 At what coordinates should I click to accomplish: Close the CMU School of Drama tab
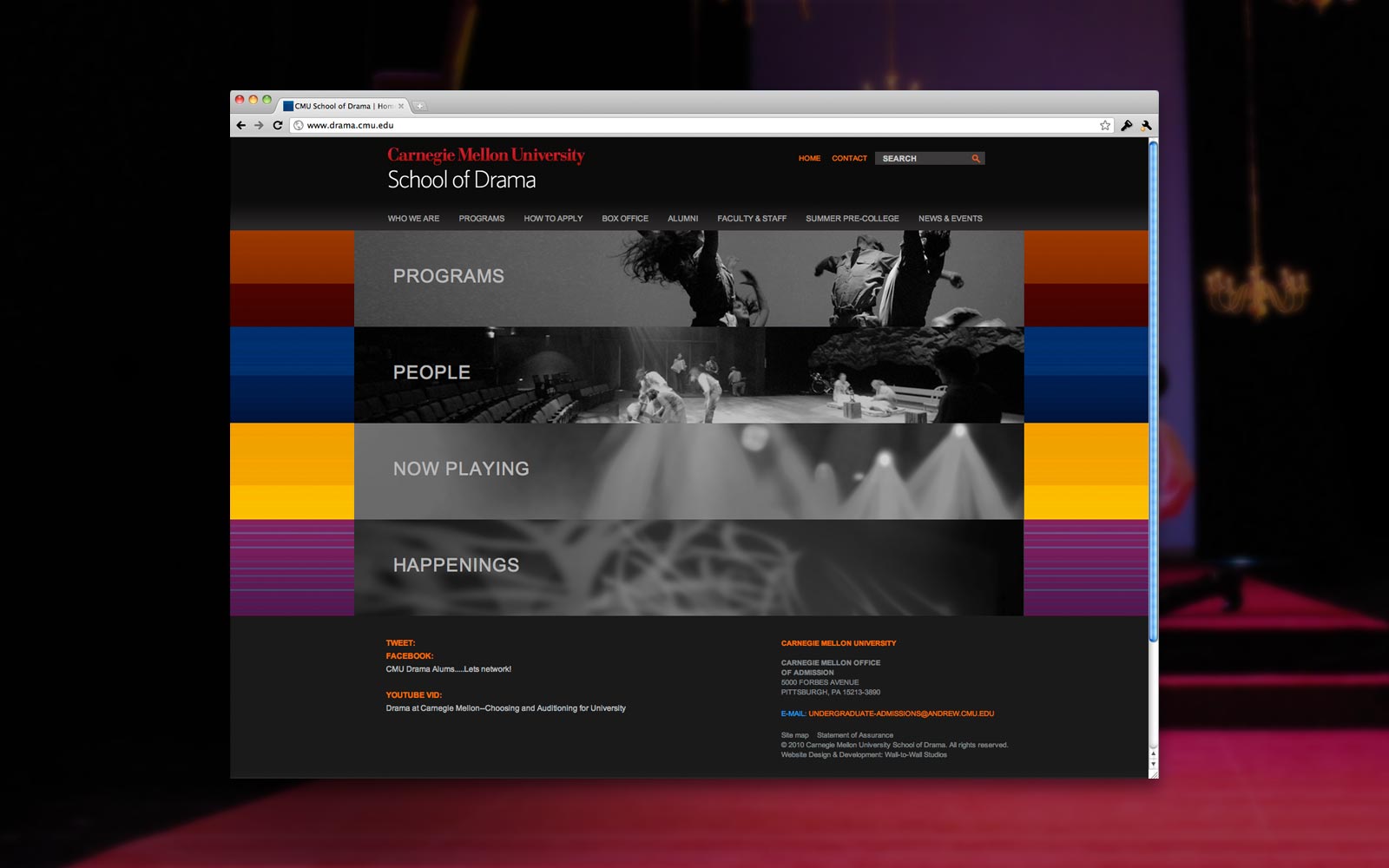point(401,106)
